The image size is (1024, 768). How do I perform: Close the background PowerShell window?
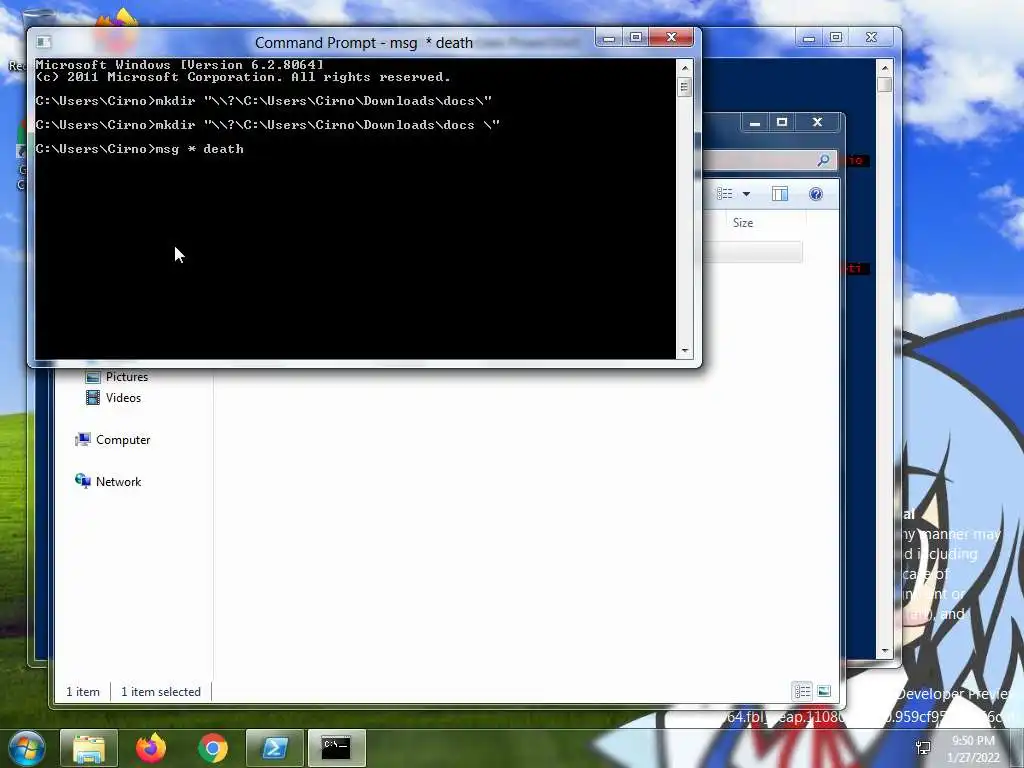pyautogui.click(x=871, y=39)
